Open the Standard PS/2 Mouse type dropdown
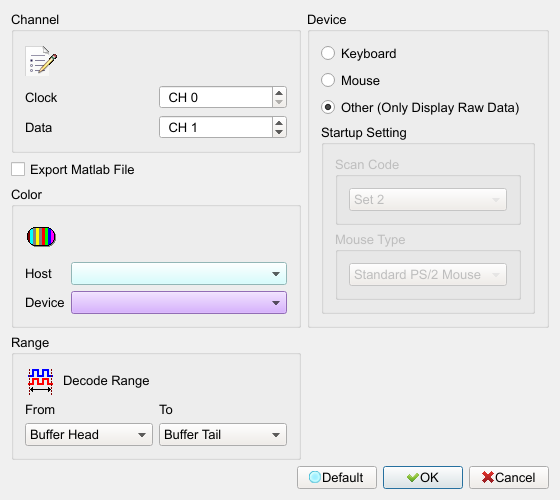560x500 pixels. pyautogui.click(x=428, y=275)
